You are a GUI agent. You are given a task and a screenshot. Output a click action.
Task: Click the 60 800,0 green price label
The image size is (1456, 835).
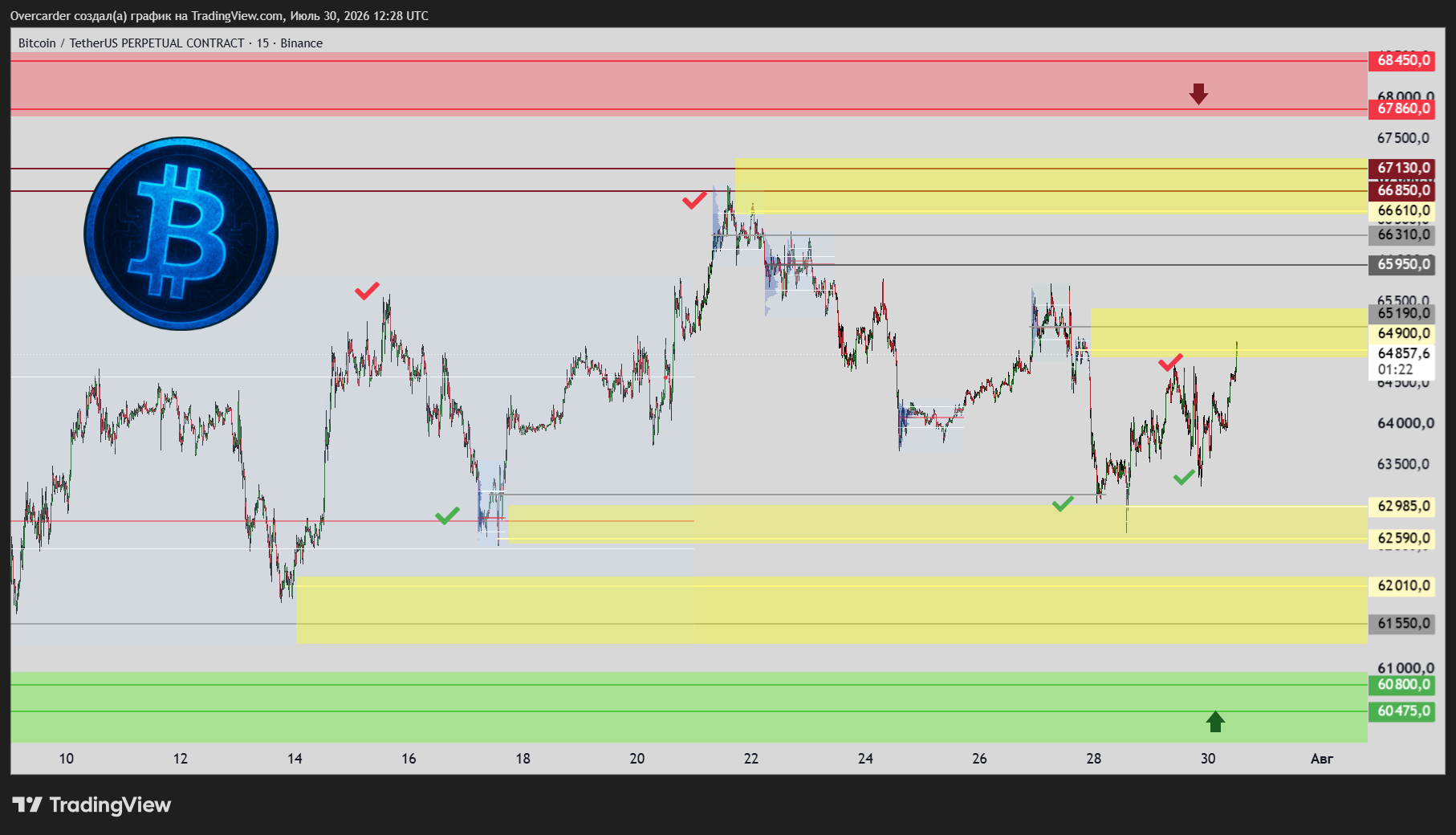(1403, 685)
